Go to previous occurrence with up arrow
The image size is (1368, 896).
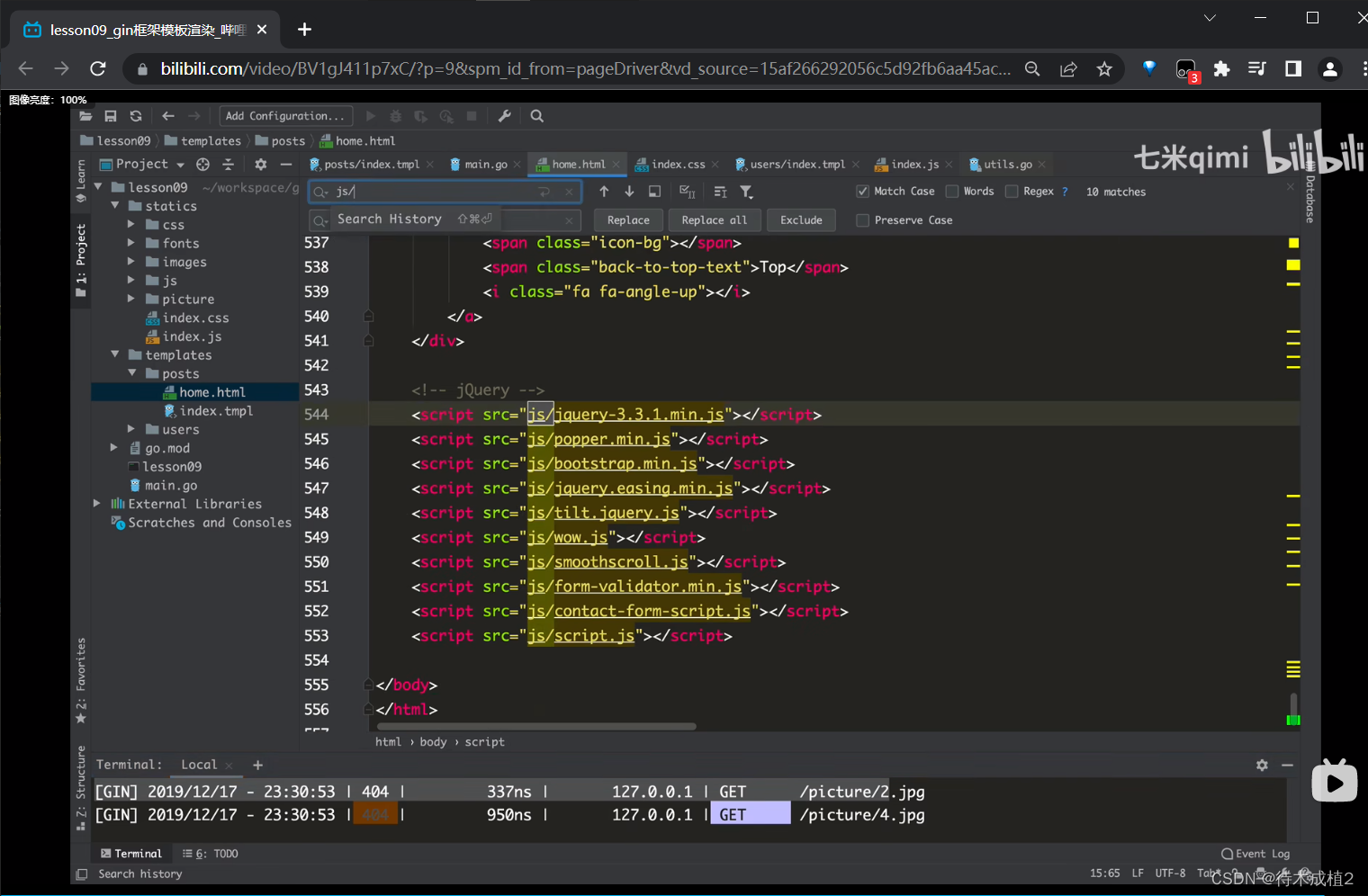pos(604,192)
